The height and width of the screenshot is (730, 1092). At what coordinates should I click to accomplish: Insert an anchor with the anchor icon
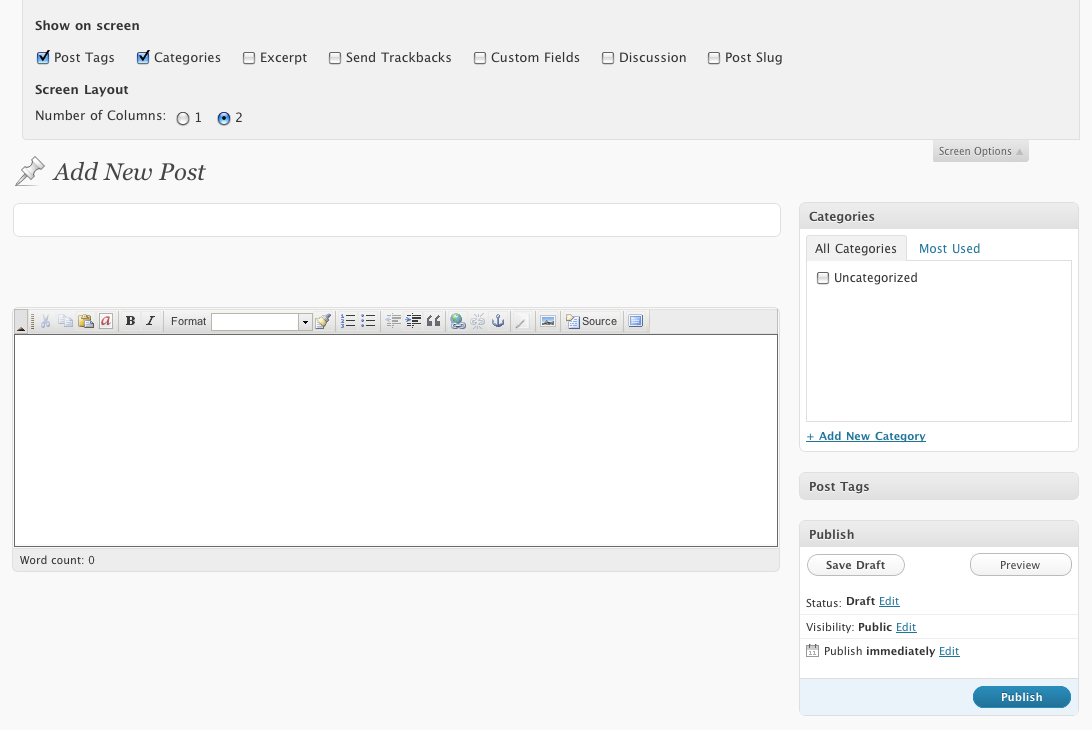(497, 321)
